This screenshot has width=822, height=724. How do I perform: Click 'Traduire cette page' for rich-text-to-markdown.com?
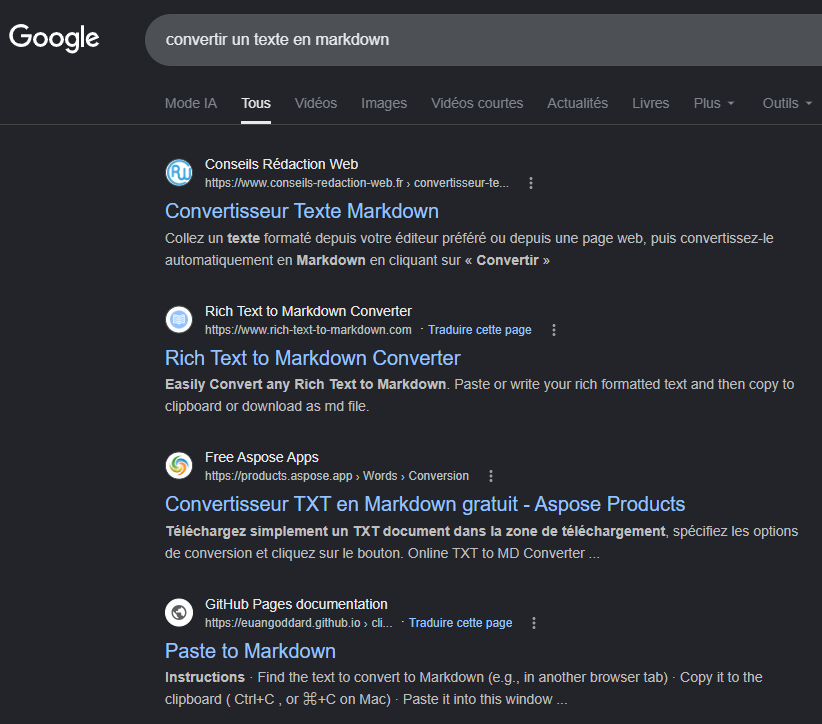point(480,330)
